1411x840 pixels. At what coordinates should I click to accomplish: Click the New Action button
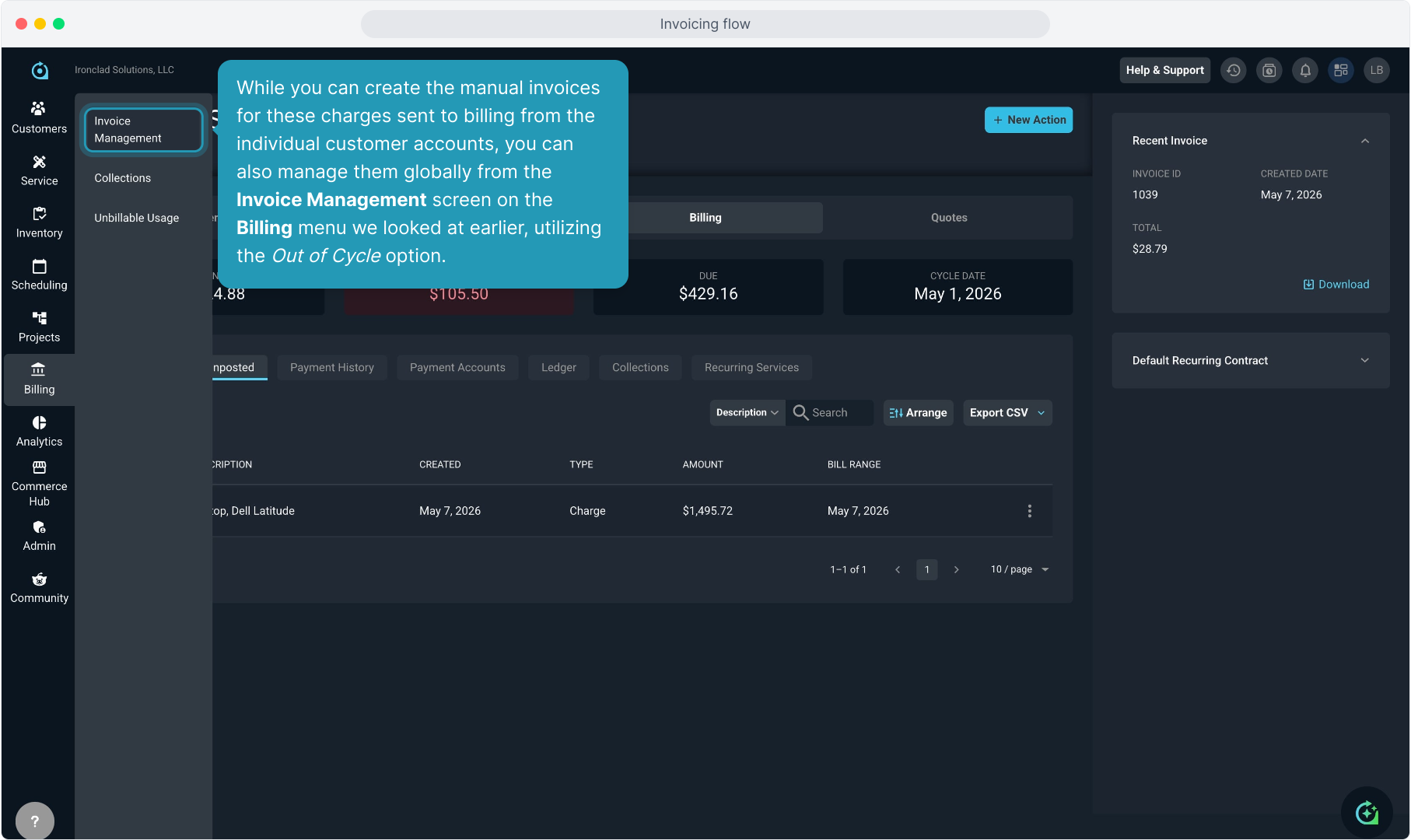coord(1028,120)
